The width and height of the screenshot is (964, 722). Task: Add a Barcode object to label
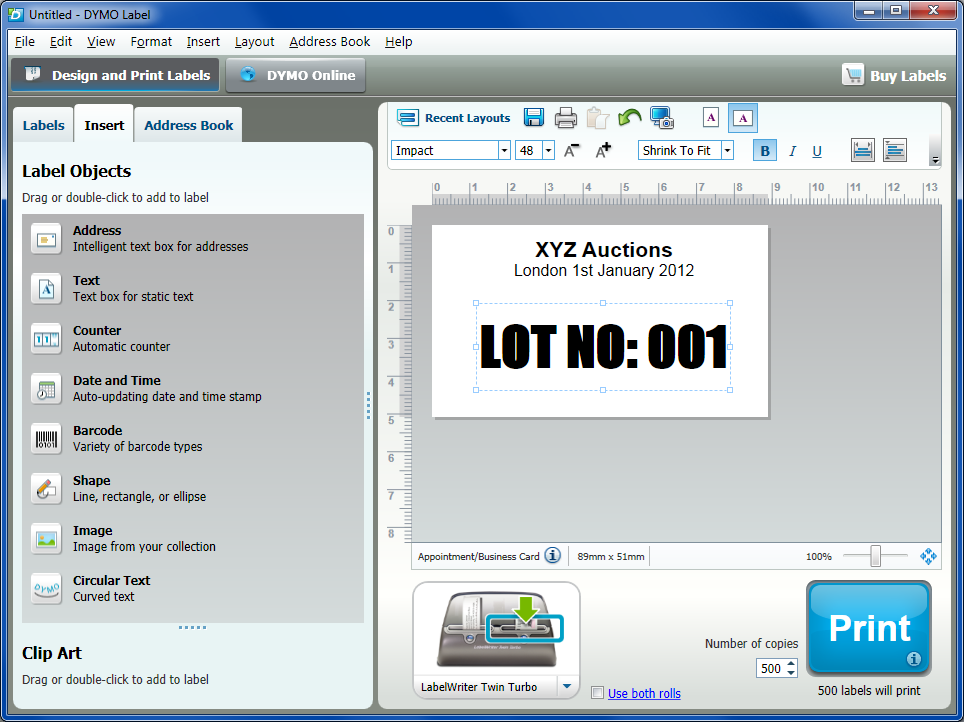pos(97,438)
